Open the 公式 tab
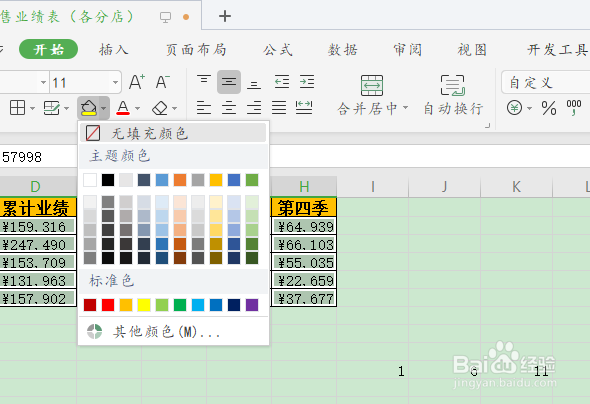 pos(278,49)
